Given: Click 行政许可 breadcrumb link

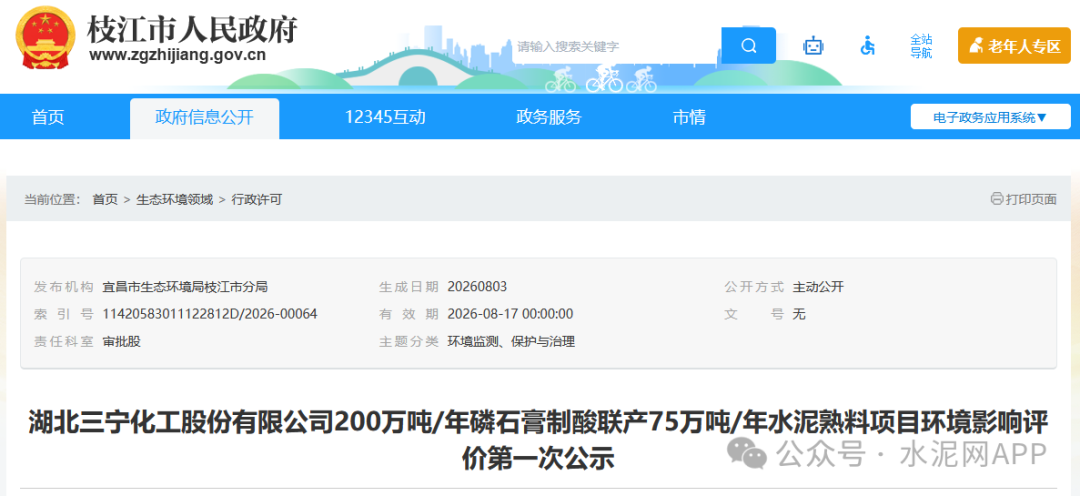Looking at the screenshot, I should tap(257, 200).
